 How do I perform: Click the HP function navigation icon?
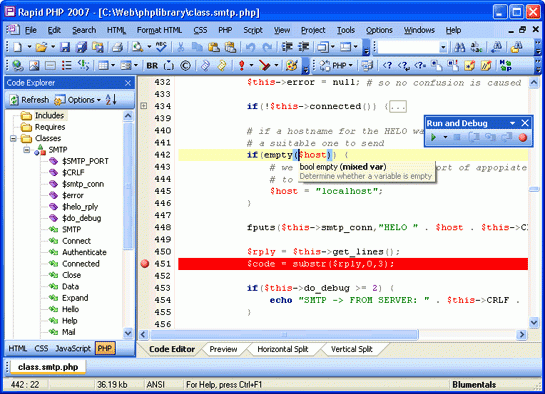(505, 65)
